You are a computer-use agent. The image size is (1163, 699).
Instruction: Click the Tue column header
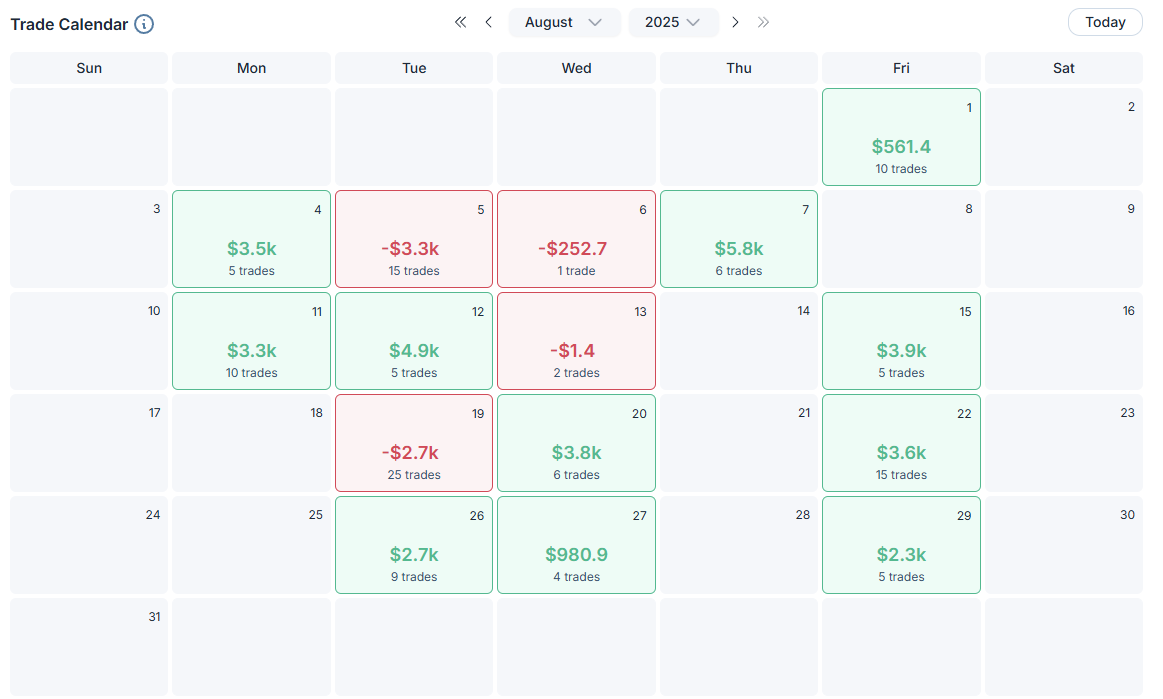click(414, 68)
